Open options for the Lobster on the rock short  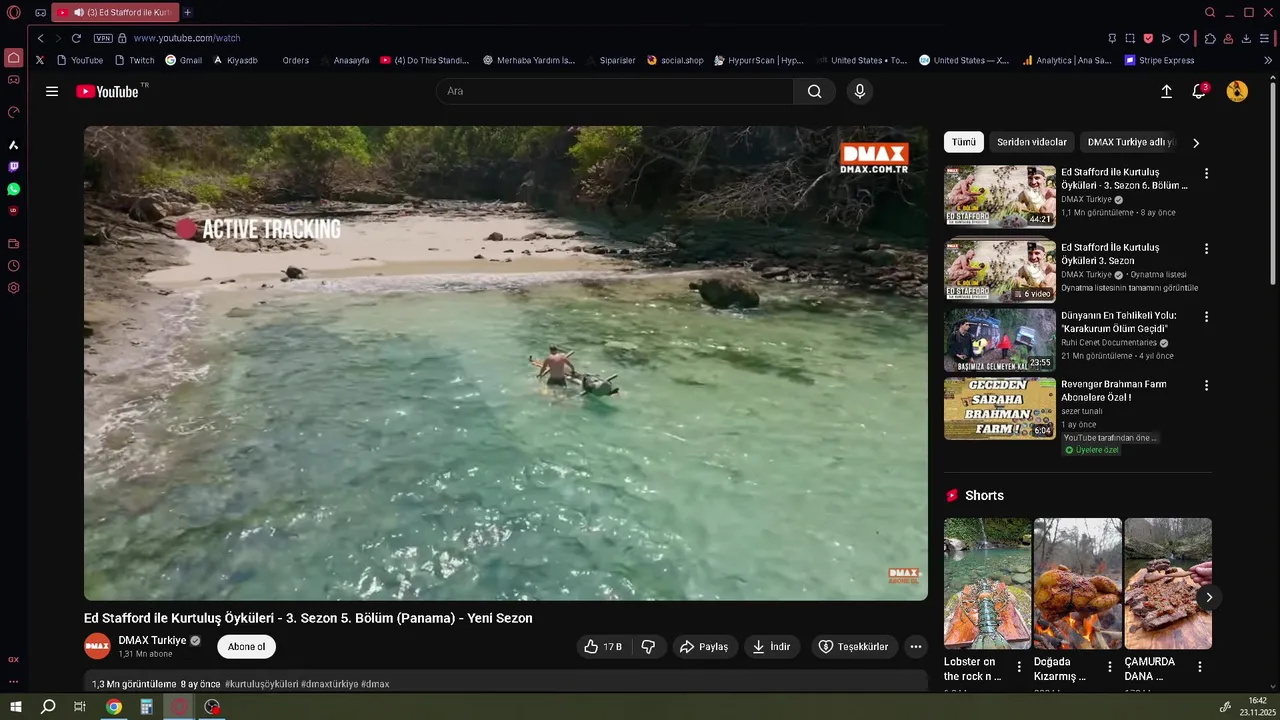click(1019, 667)
